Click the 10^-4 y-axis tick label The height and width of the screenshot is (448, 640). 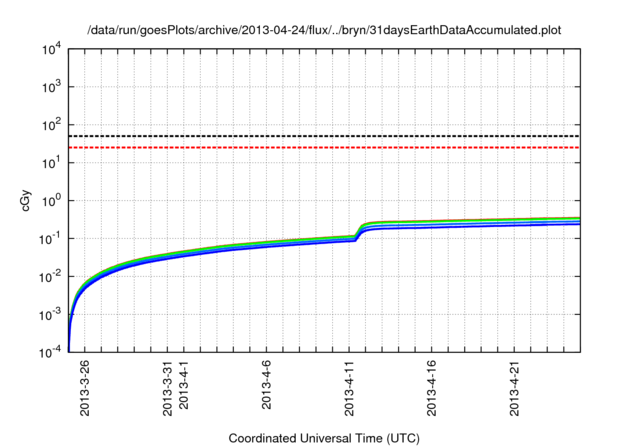tap(50, 353)
